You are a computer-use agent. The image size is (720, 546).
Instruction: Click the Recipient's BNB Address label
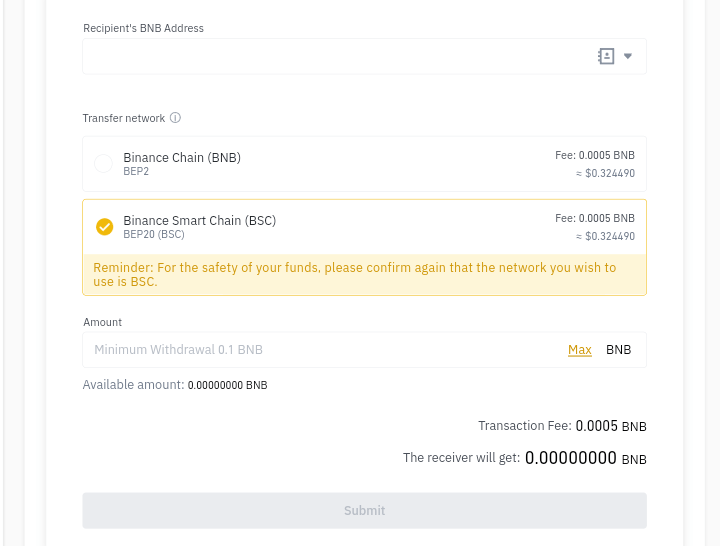coord(143,28)
